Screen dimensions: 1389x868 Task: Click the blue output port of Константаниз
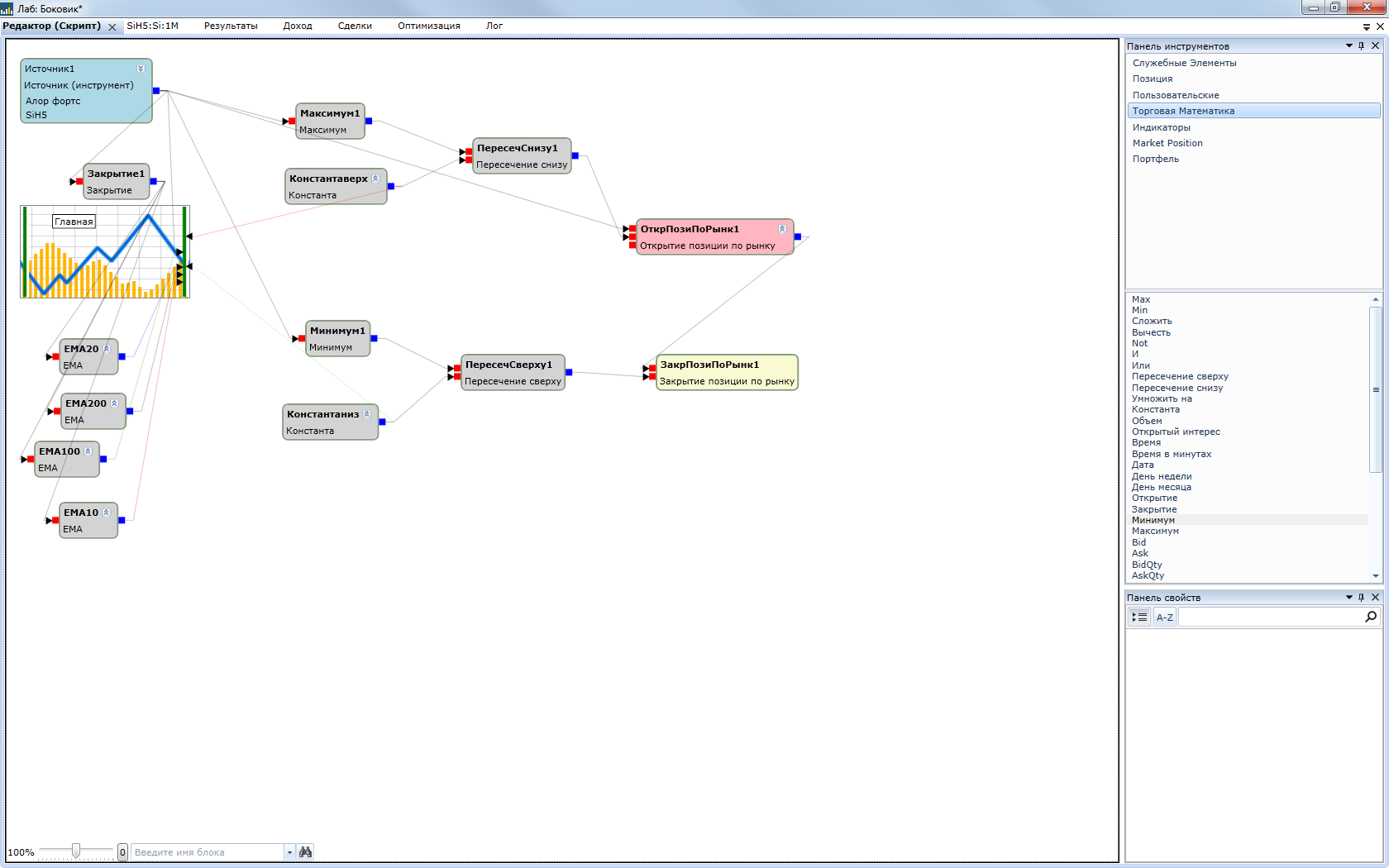point(382,422)
